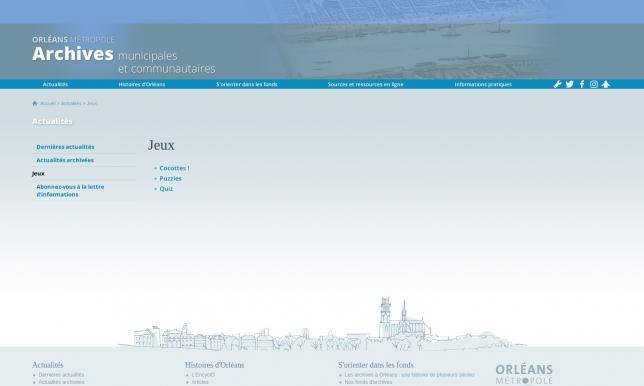Open the Histoires d'Orléans menu

[x=142, y=85]
